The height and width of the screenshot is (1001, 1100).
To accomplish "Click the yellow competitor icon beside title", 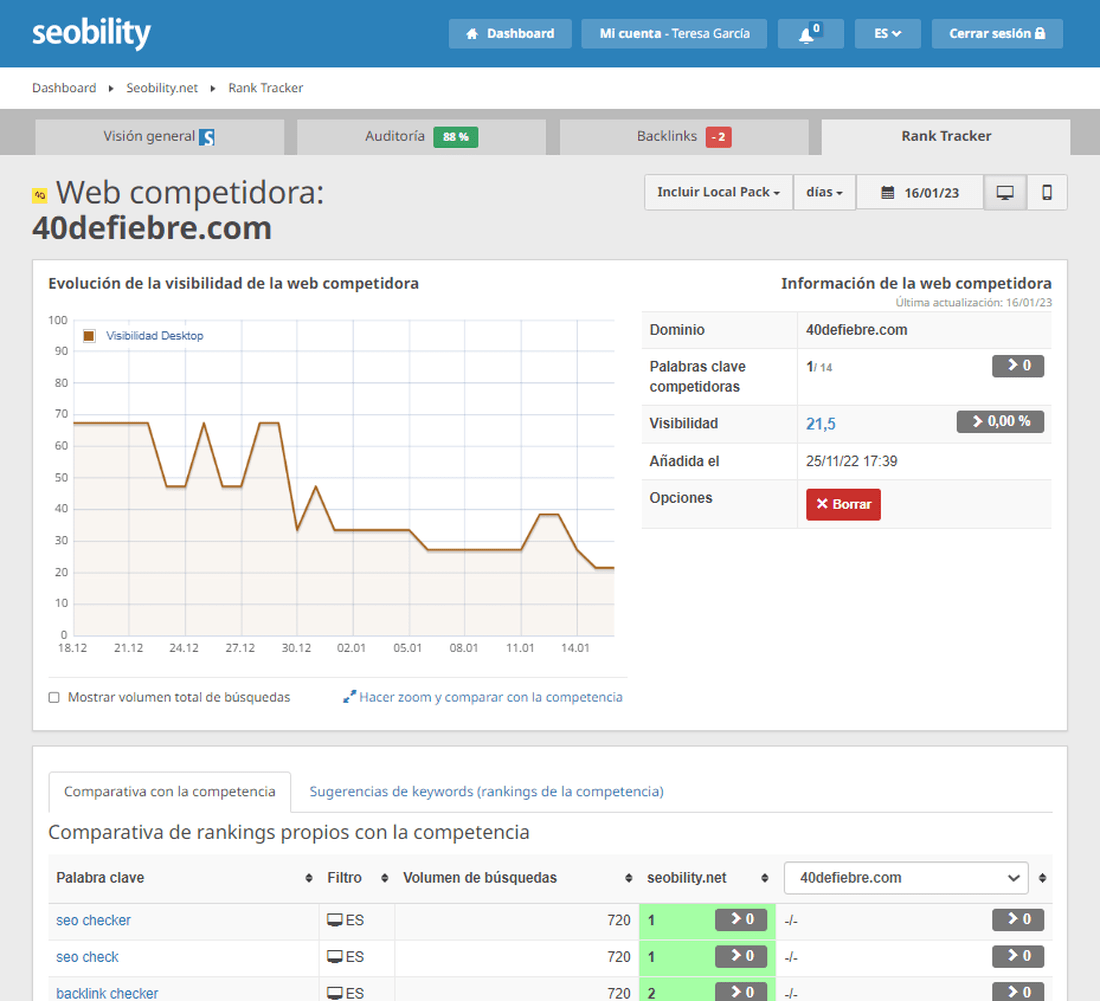I will point(40,195).
